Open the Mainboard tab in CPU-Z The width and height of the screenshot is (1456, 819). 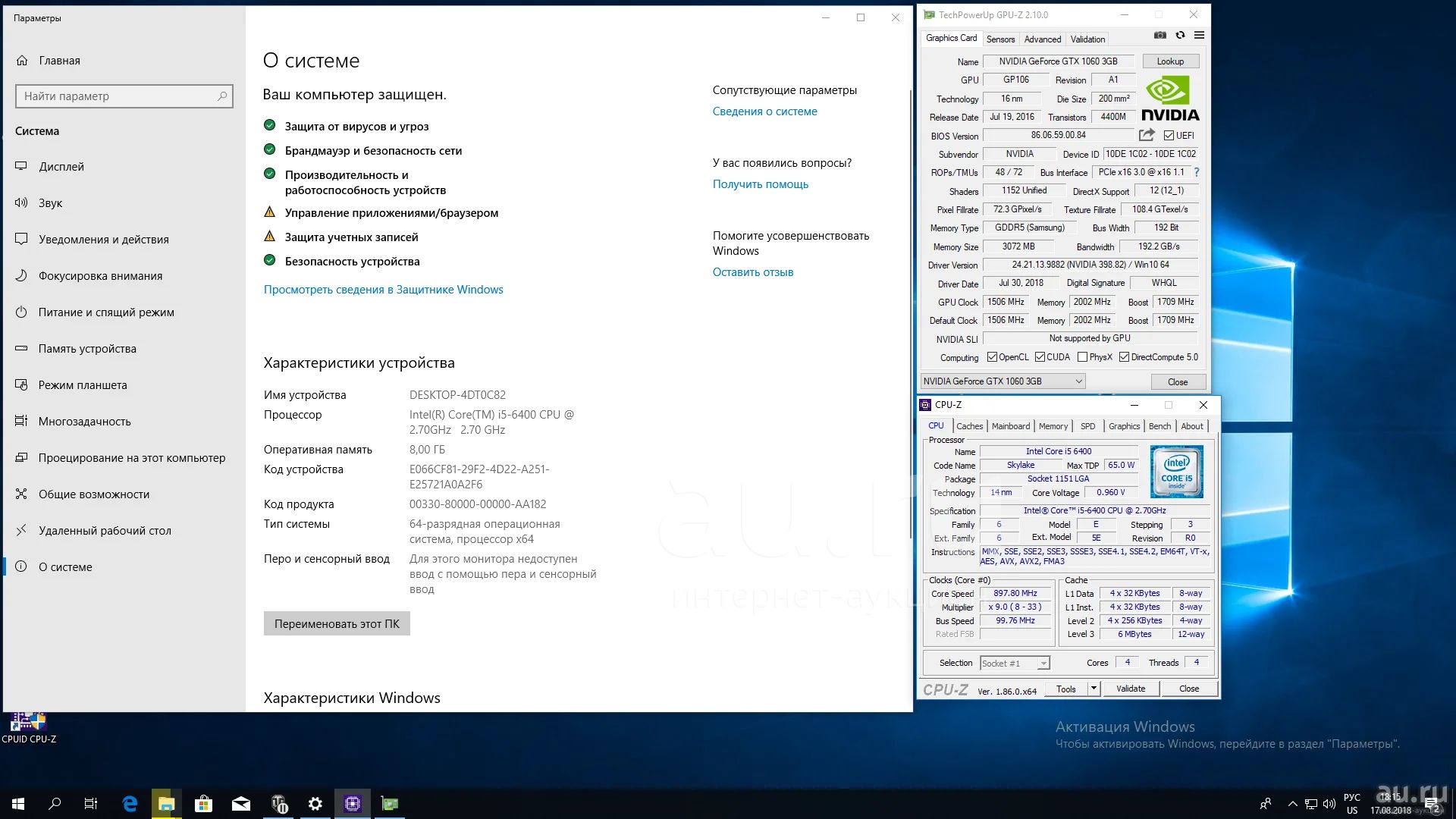click(1011, 426)
